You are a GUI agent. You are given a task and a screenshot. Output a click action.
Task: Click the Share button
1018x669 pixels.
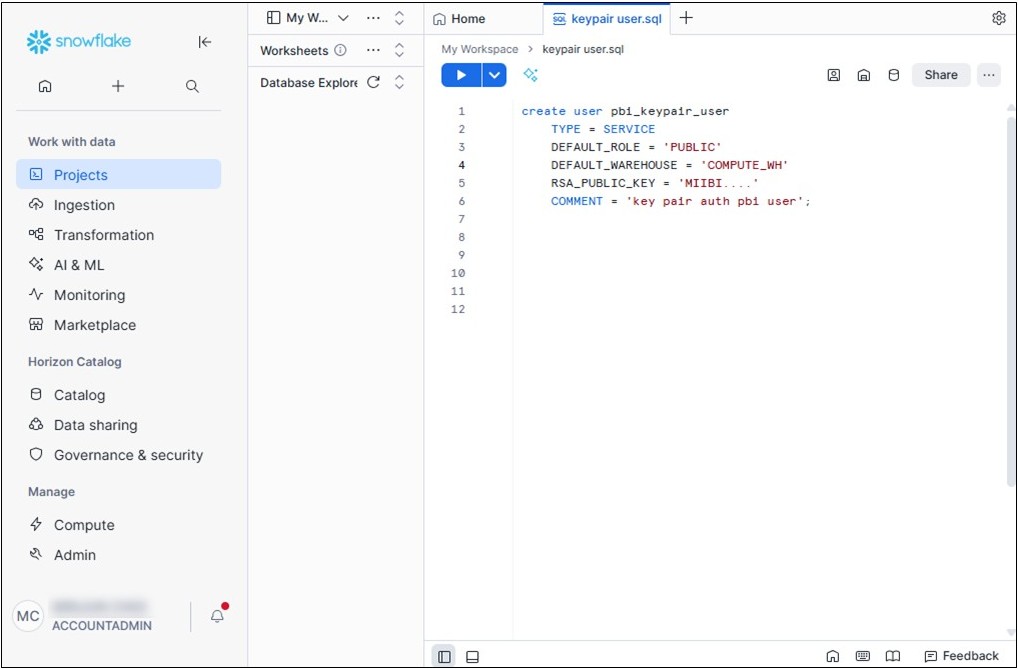point(940,75)
